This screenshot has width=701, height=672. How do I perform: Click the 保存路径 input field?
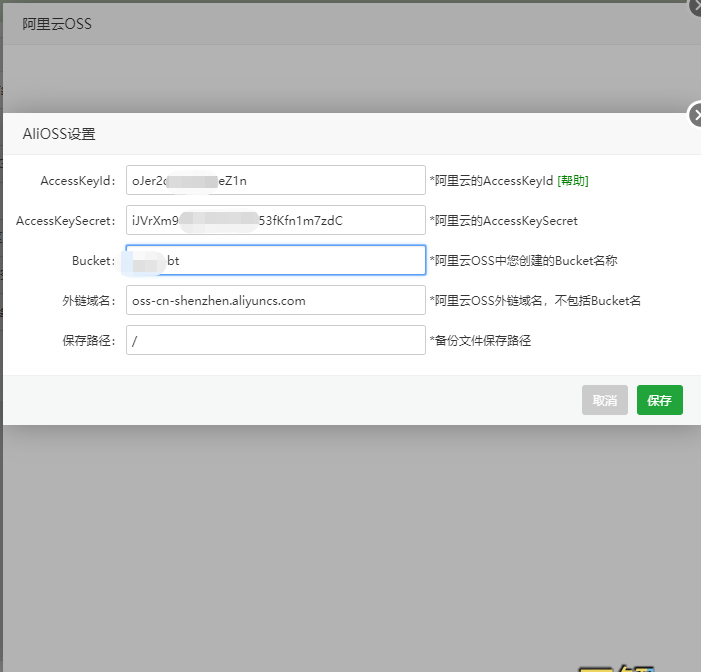tap(275, 340)
